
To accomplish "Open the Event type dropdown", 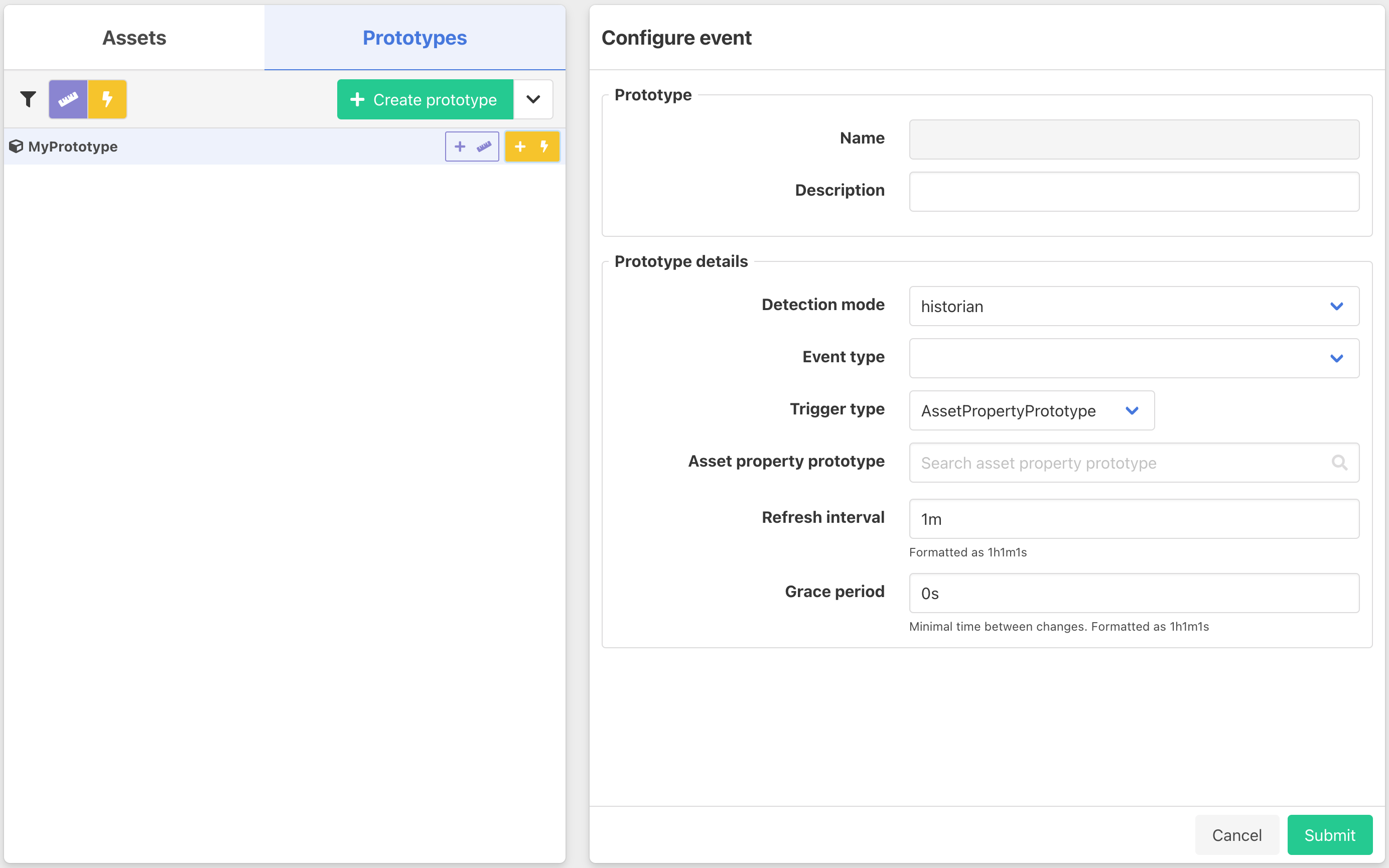I will click(1134, 358).
